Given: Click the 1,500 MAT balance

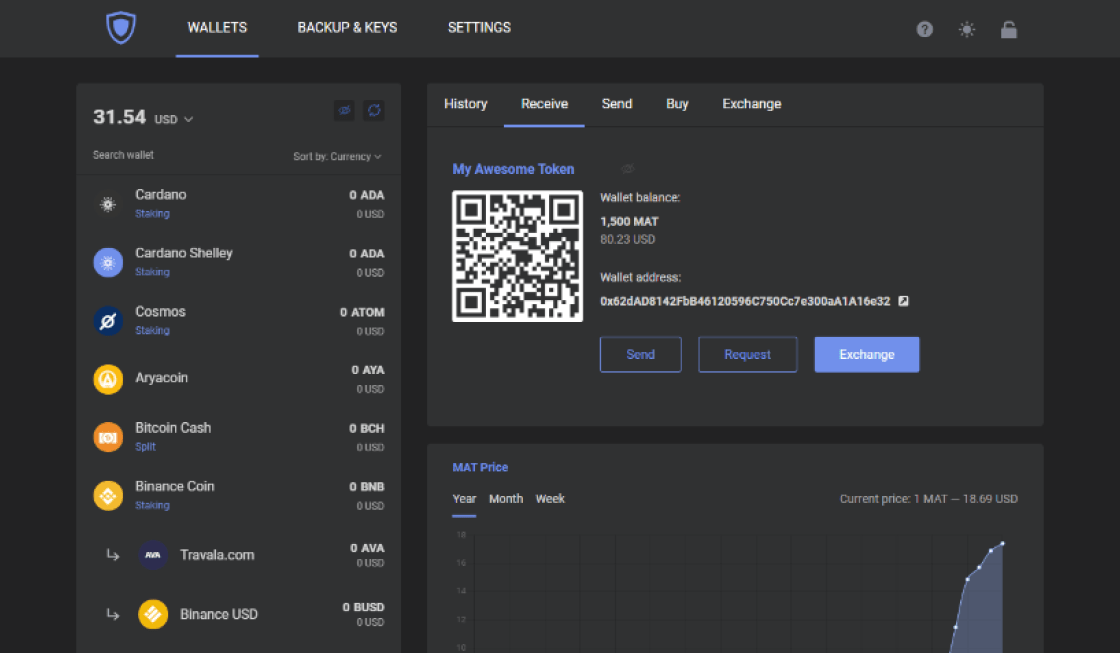Looking at the screenshot, I should tap(629, 222).
